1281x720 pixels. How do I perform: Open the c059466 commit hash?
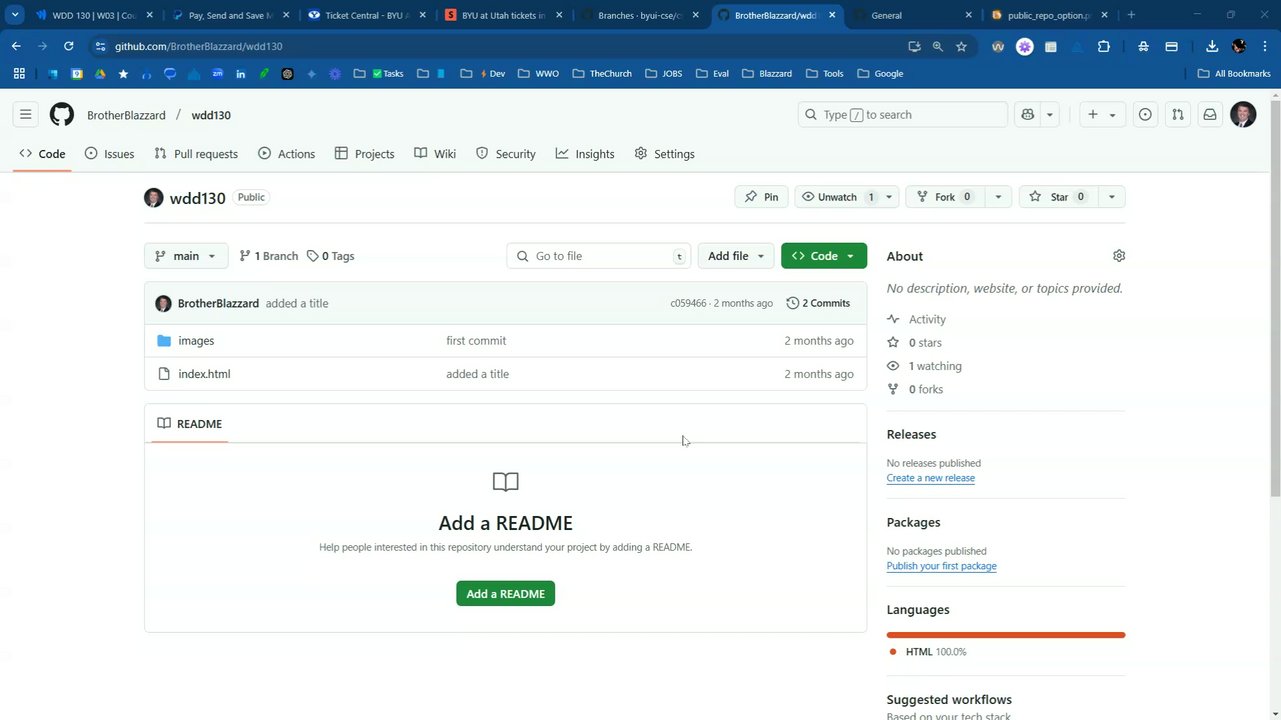(688, 303)
